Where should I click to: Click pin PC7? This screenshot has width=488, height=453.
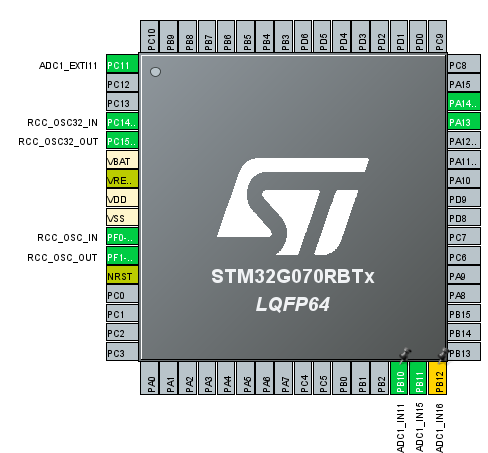[464, 237]
